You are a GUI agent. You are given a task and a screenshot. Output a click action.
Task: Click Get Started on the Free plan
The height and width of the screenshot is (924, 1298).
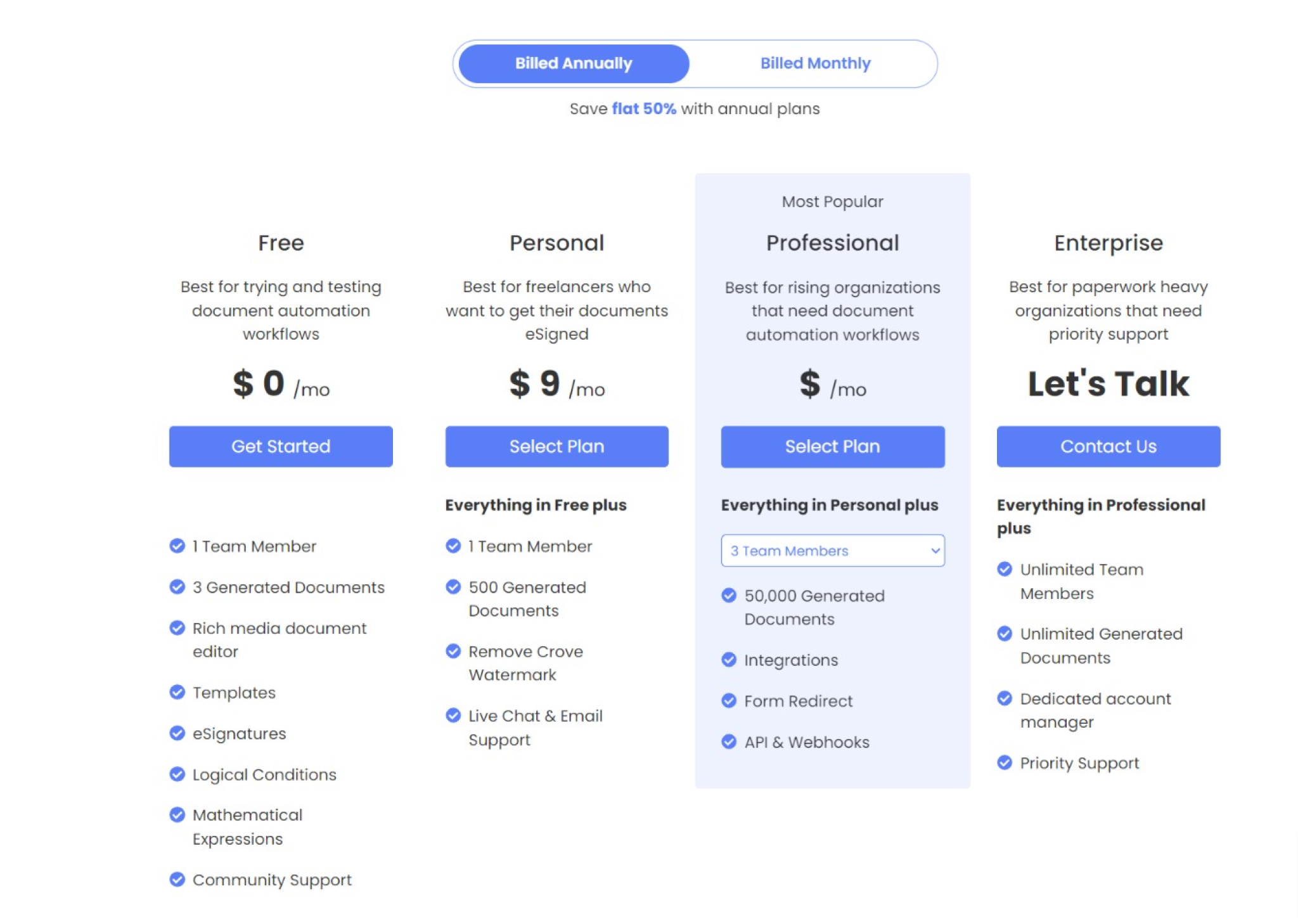281,446
